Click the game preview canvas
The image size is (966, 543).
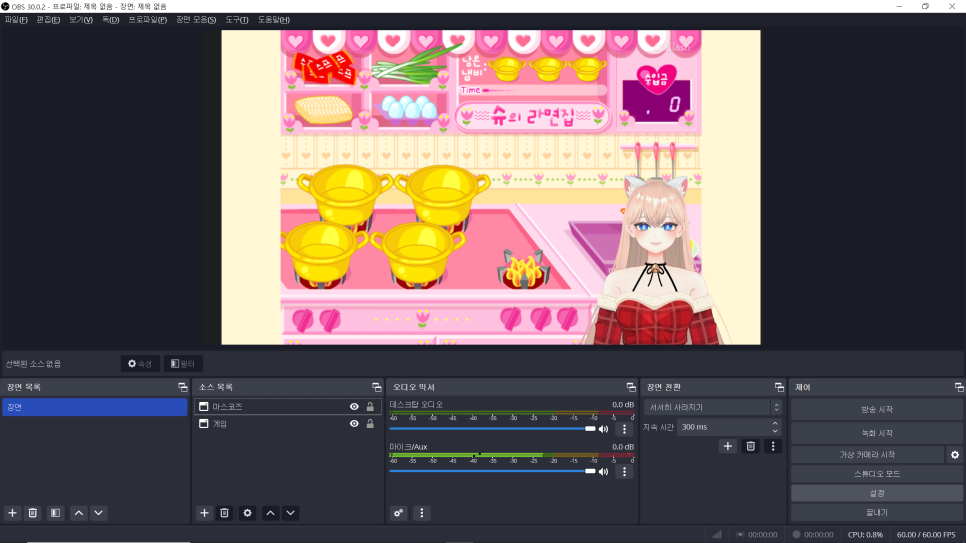[491, 187]
